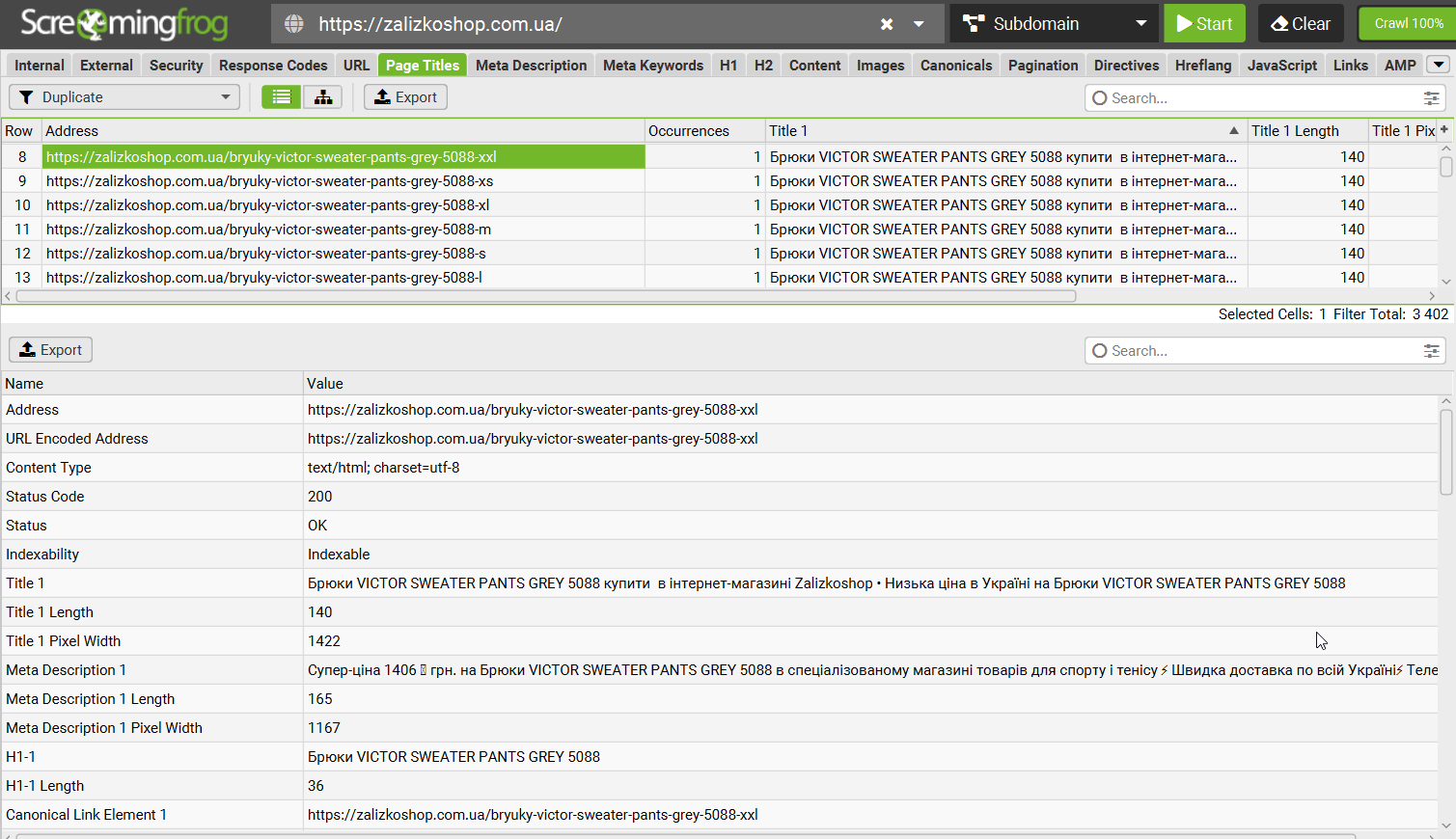Expand the Subdomain mode dropdown
1456x839 pixels.
[x=1141, y=24]
